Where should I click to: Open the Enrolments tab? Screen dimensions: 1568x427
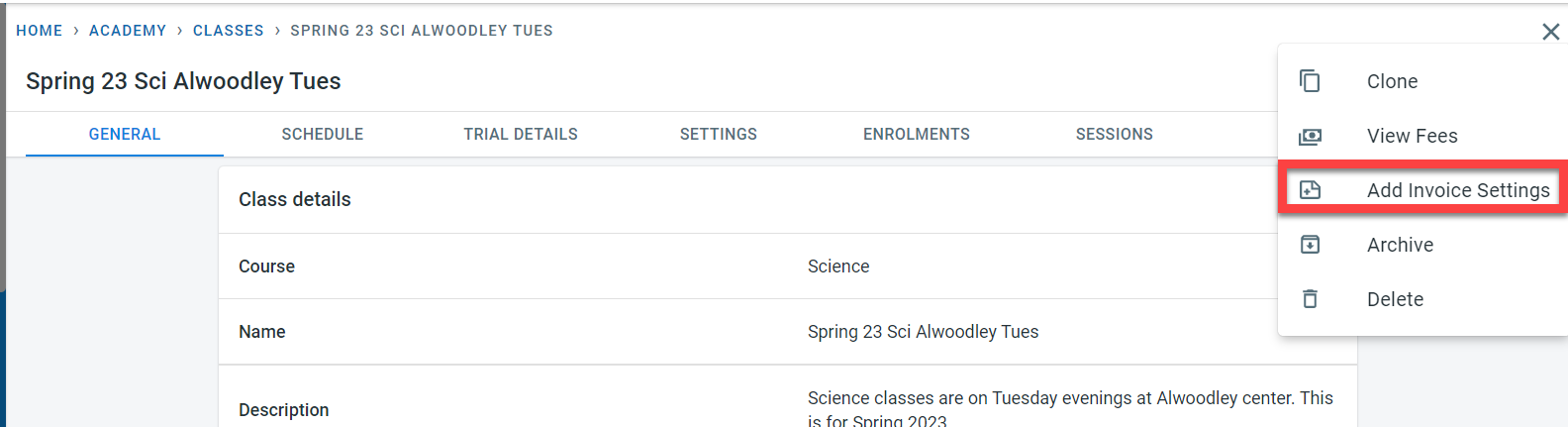[917, 134]
